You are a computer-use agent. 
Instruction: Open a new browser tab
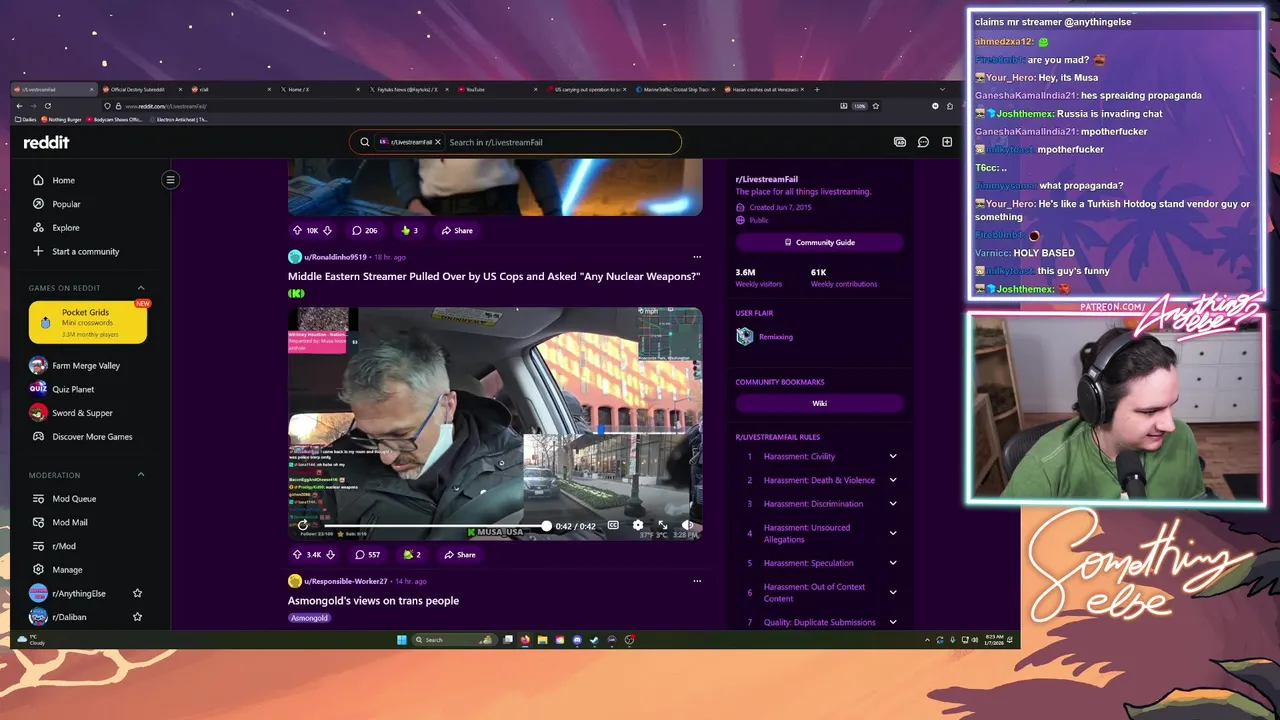[817, 89]
